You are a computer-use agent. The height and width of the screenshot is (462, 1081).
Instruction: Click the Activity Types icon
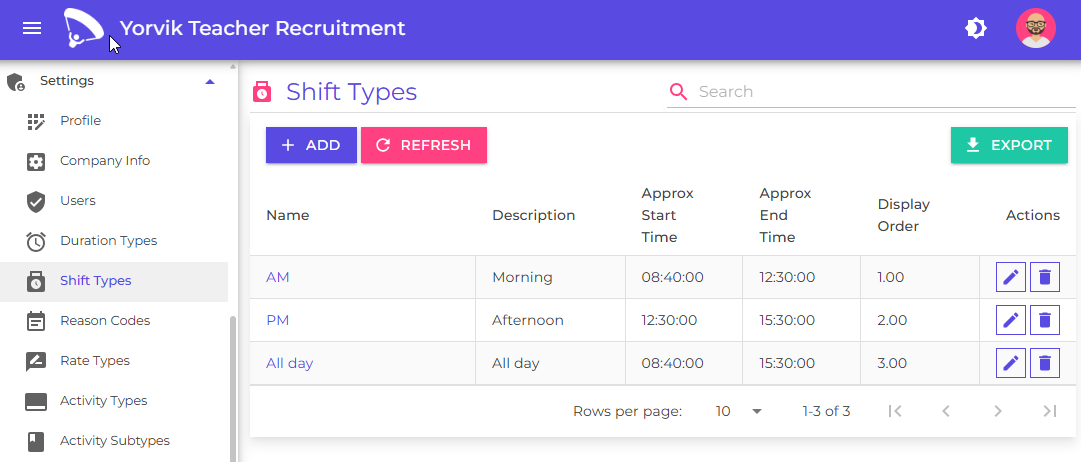[x=35, y=401]
